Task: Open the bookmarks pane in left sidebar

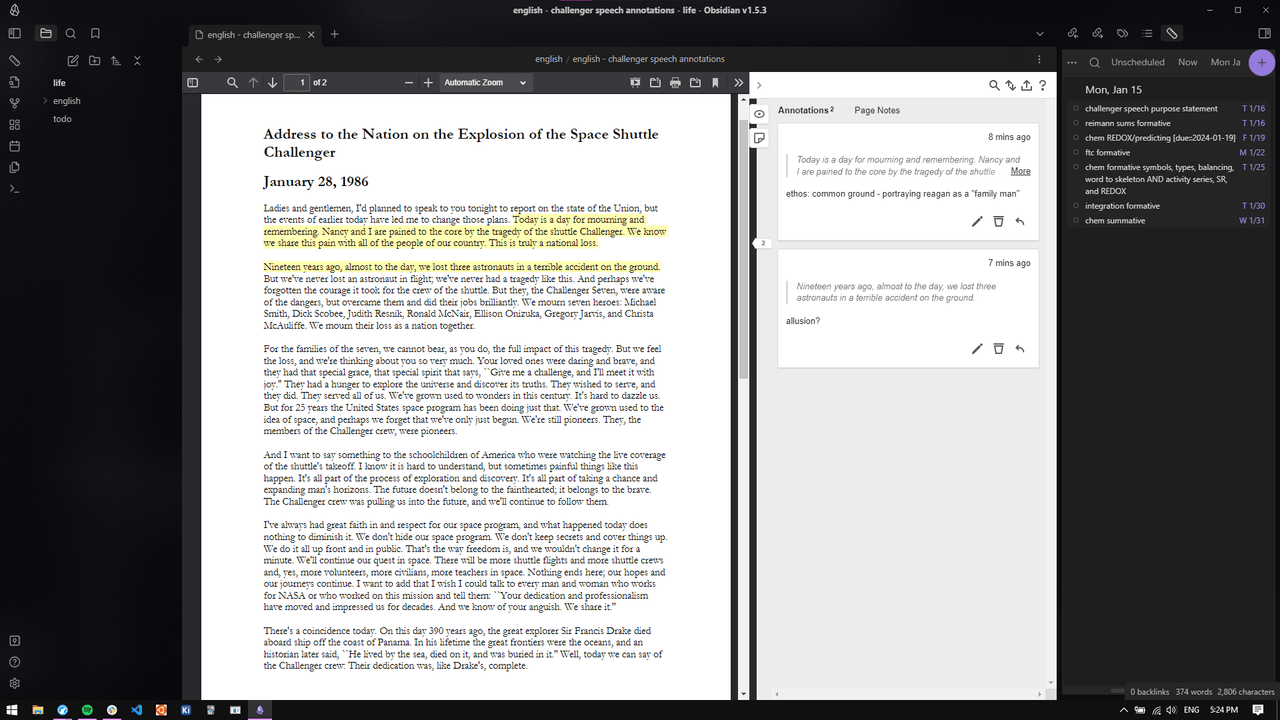Action: [95, 33]
